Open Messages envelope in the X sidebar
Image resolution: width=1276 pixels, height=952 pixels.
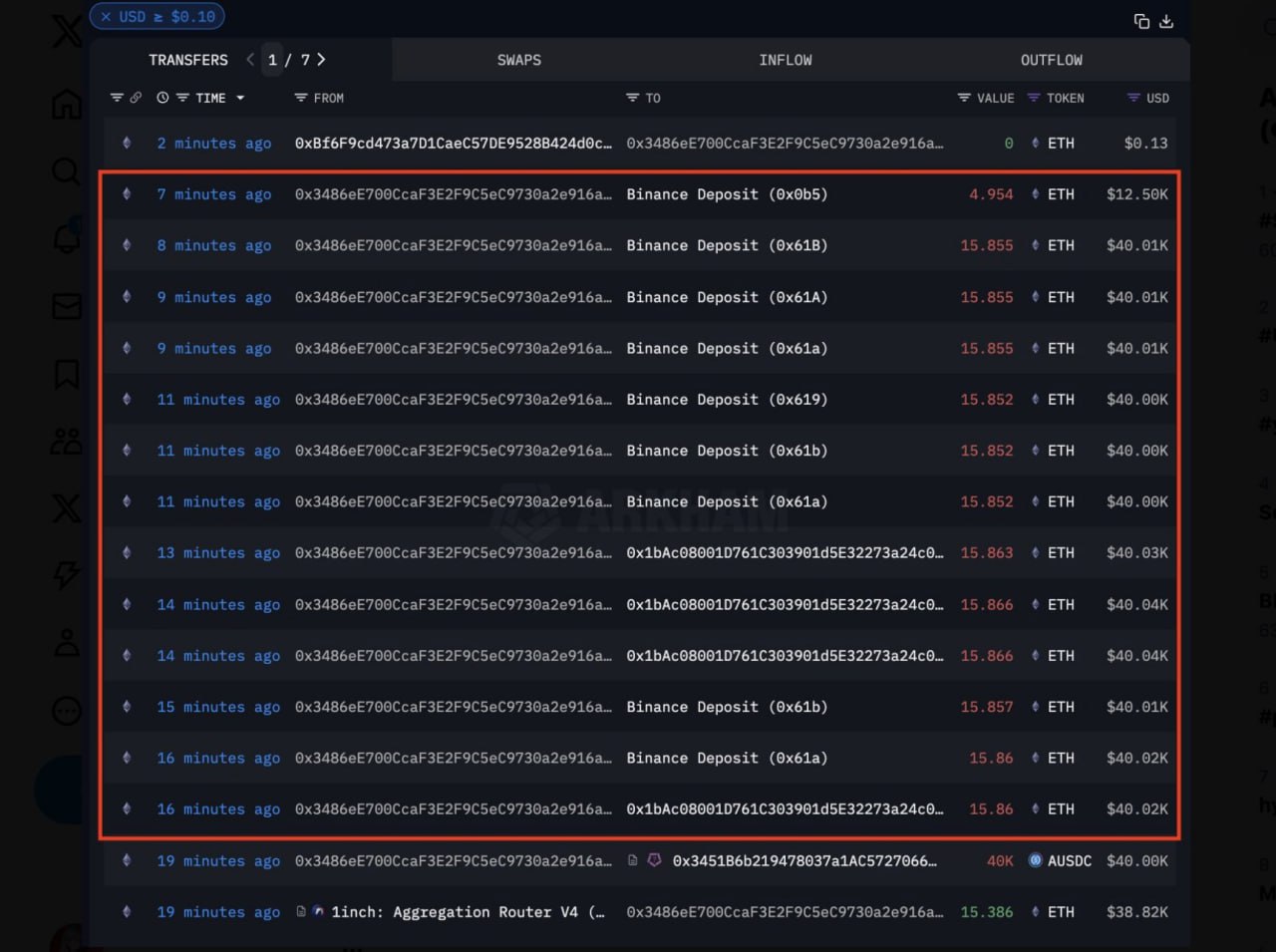67,306
